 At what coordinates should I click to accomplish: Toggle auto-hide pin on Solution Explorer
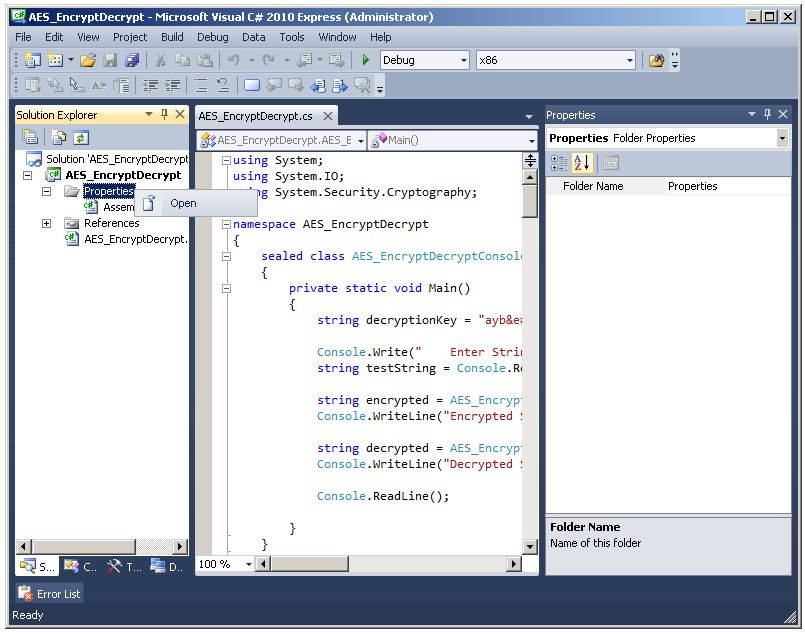[x=165, y=115]
